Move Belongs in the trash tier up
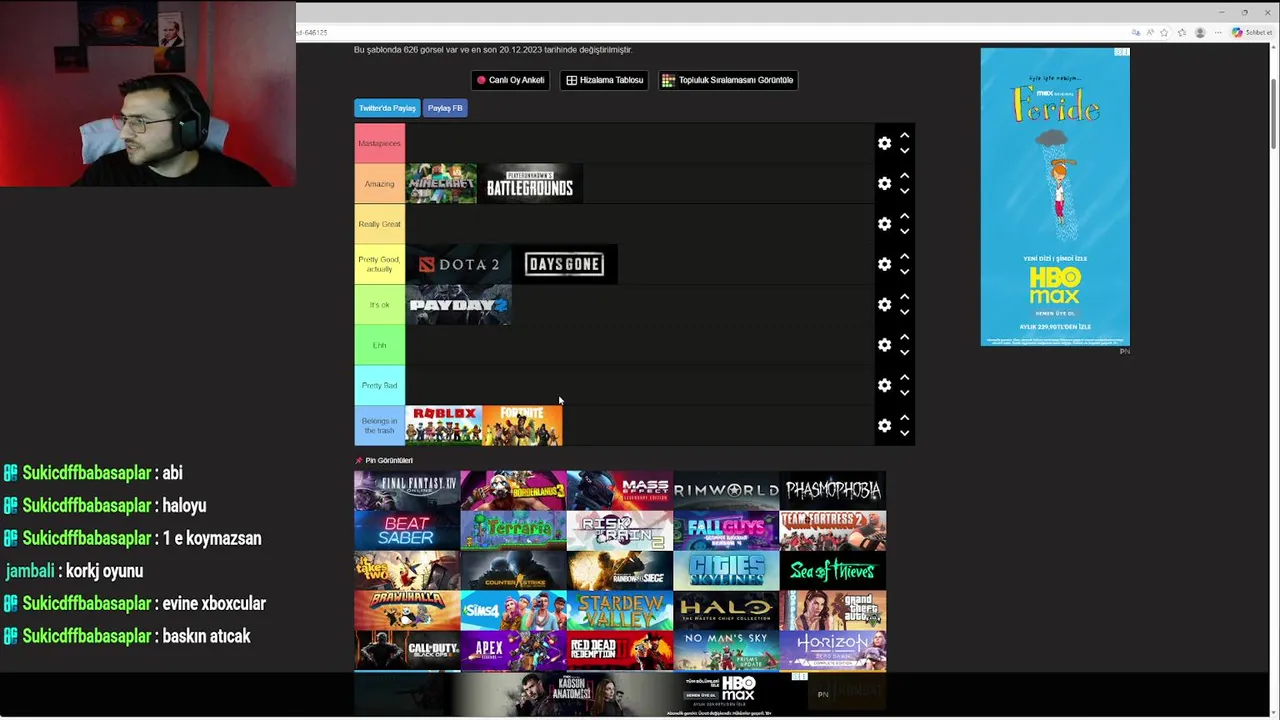This screenshot has width=1280, height=720. click(x=904, y=418)
